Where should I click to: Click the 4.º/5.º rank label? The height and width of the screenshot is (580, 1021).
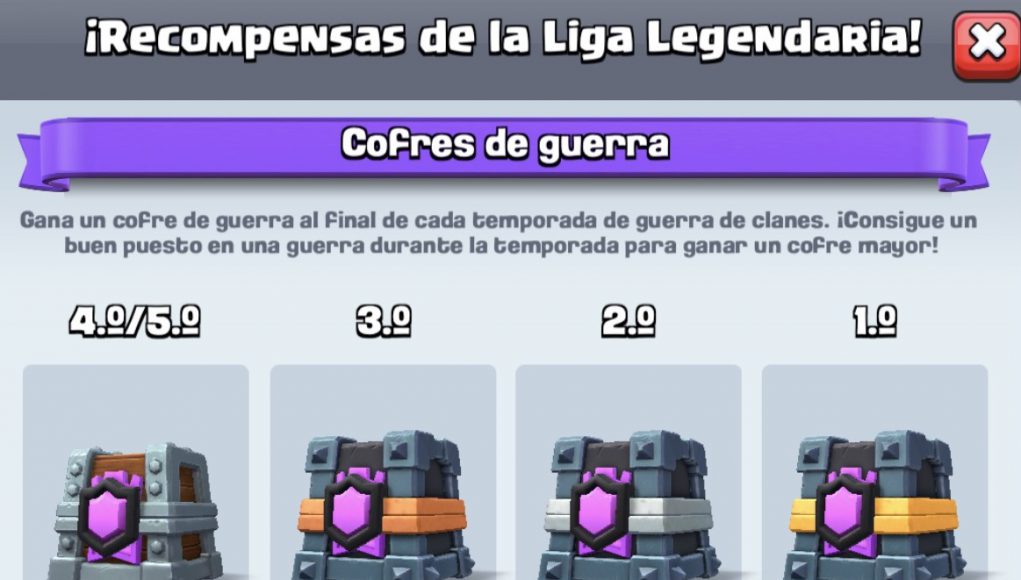135,322
